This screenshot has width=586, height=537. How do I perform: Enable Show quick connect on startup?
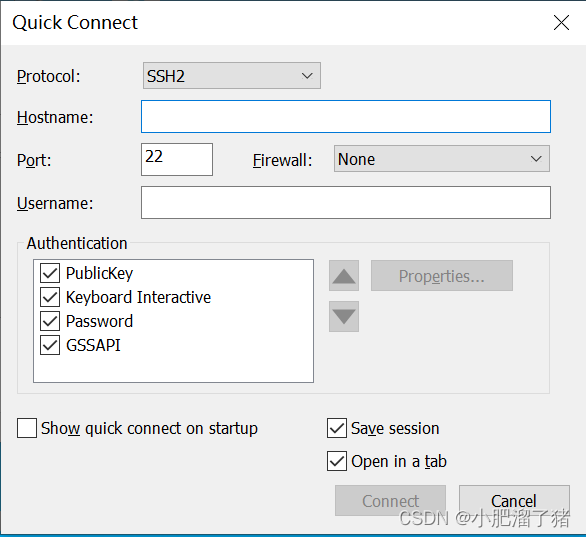pos(27,428)
